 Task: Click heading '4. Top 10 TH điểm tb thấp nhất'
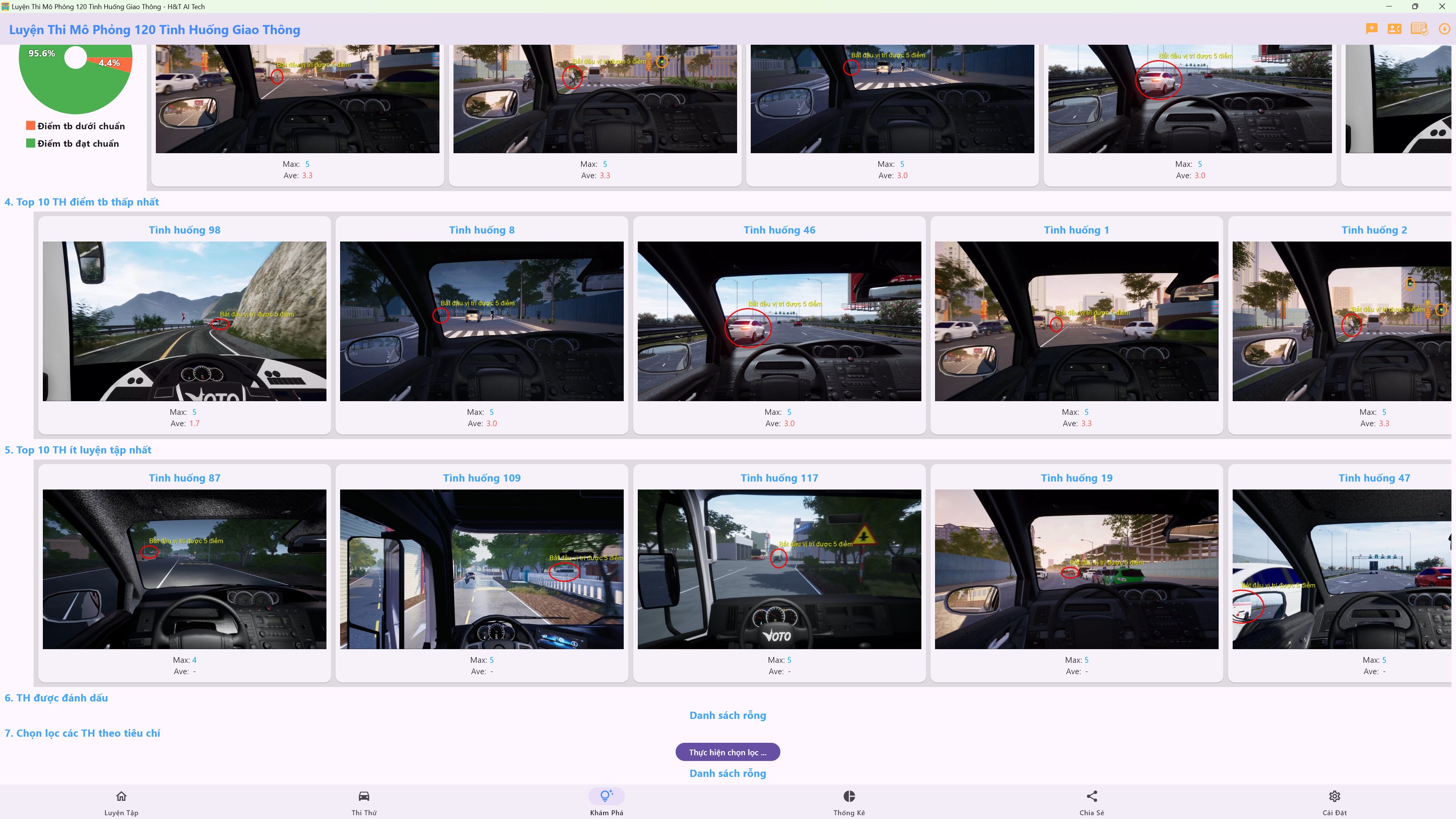coord(82,202)
